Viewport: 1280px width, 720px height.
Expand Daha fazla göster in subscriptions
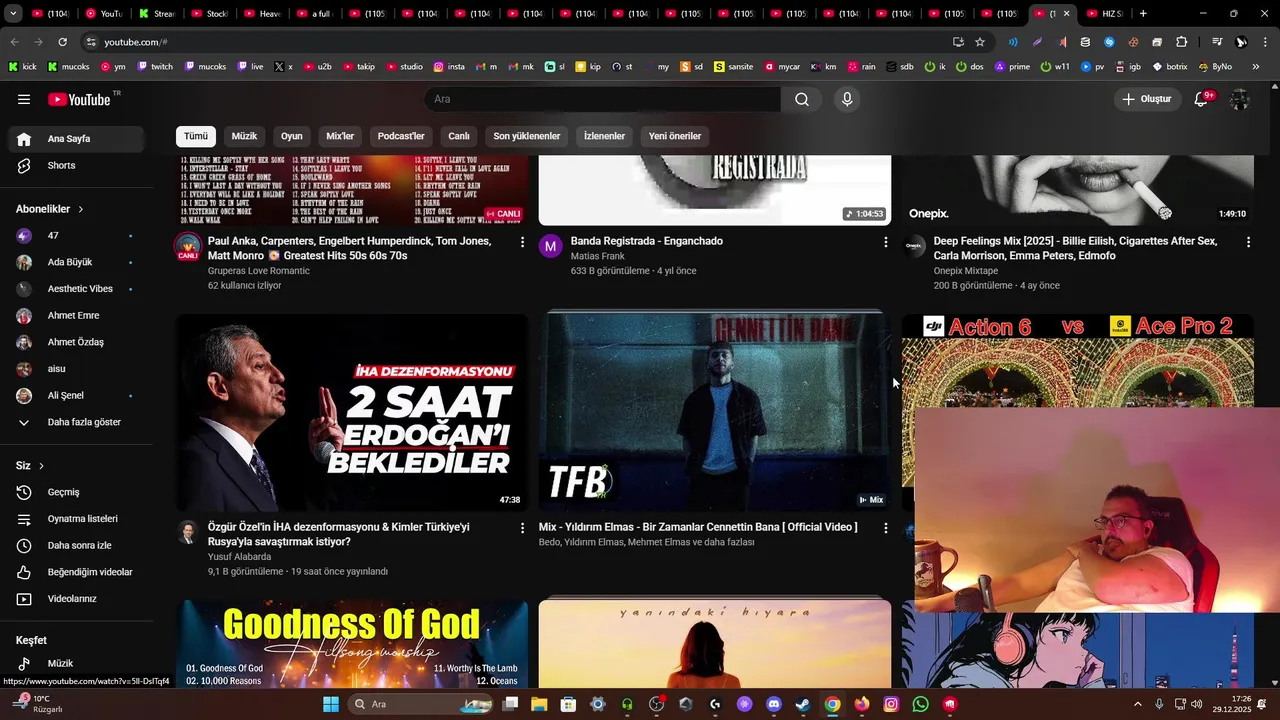point(76,422)
